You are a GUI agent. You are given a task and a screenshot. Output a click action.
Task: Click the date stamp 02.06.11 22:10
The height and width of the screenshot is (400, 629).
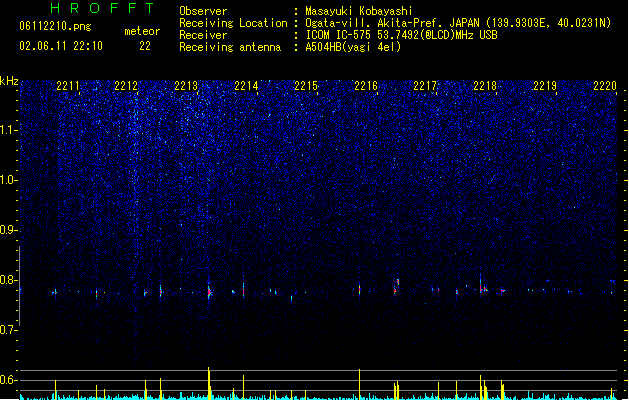pyautogui.click(x=61, y=46)
